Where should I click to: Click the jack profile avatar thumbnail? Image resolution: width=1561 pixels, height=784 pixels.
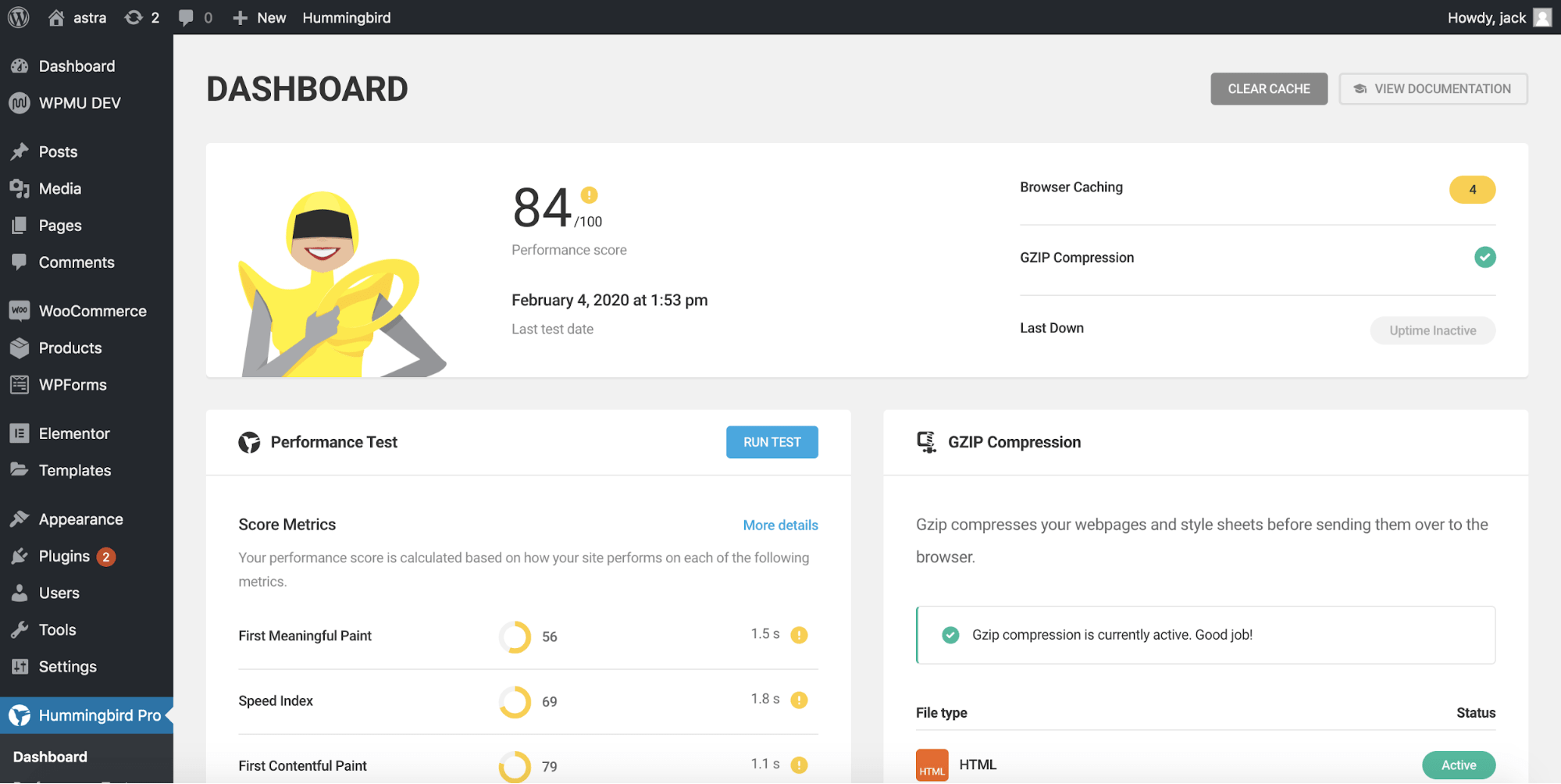(x=1541, y=17)
